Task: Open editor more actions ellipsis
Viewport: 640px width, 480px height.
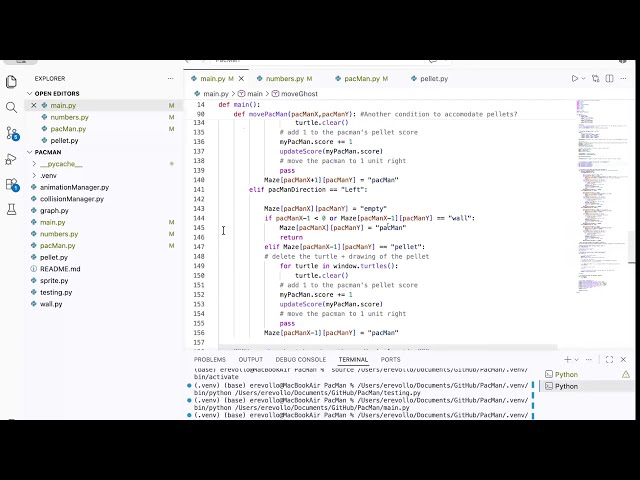Action: 623,78
